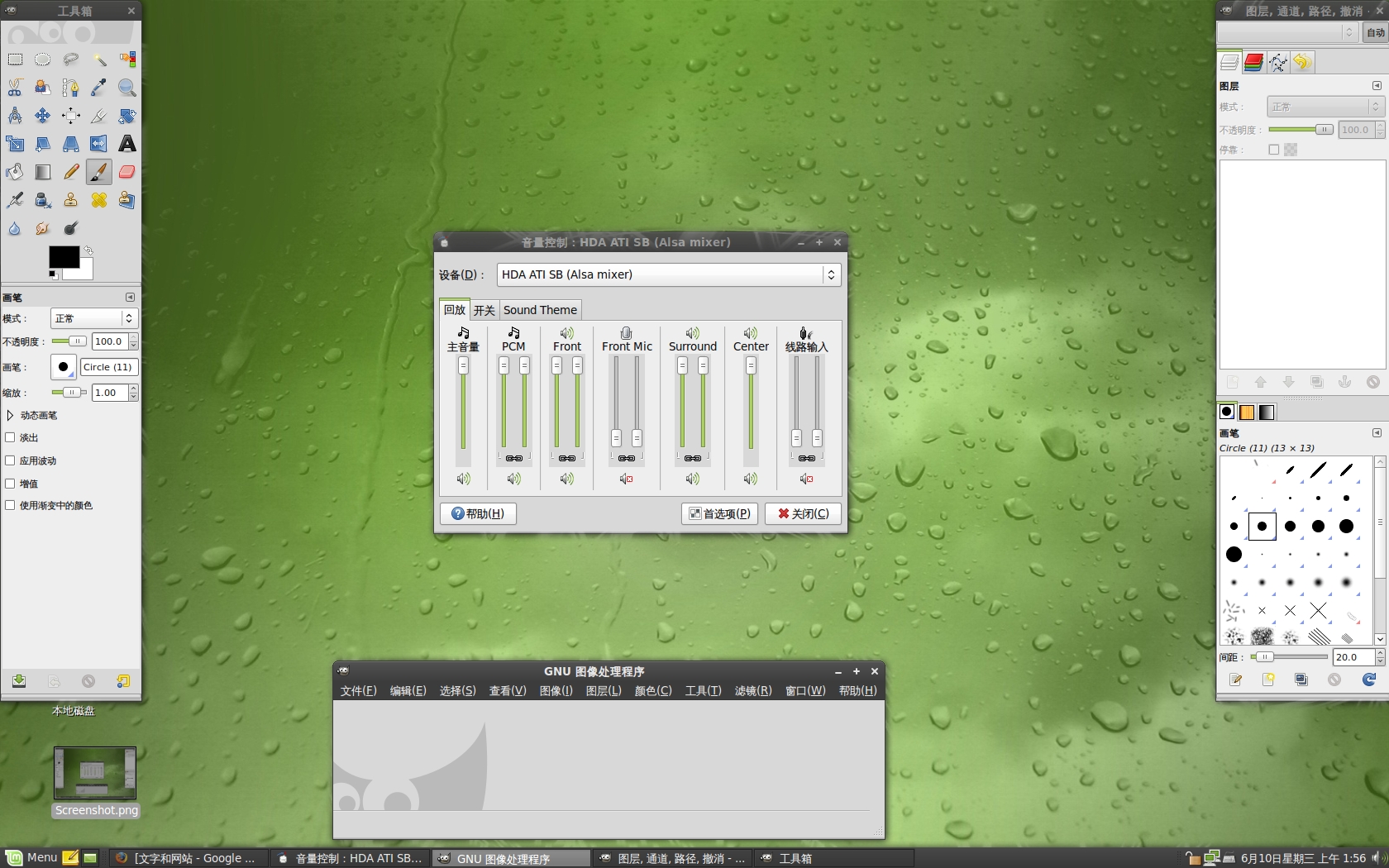Select the Pencil tool

click(x=71, y=172)
